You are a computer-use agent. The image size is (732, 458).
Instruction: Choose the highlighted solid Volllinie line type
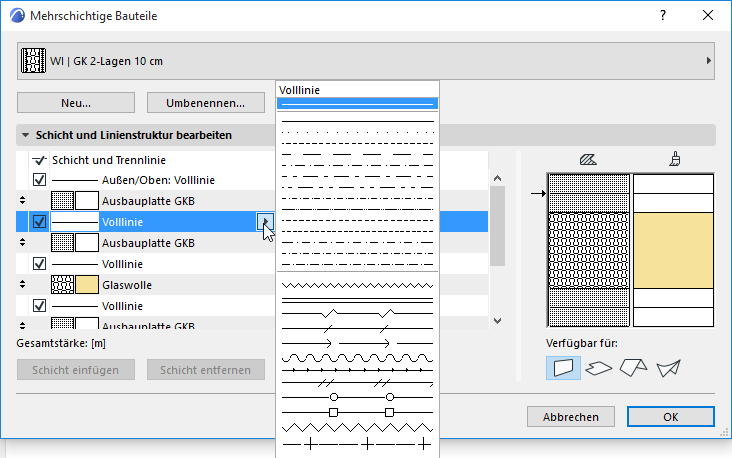[x=357, y=104]
